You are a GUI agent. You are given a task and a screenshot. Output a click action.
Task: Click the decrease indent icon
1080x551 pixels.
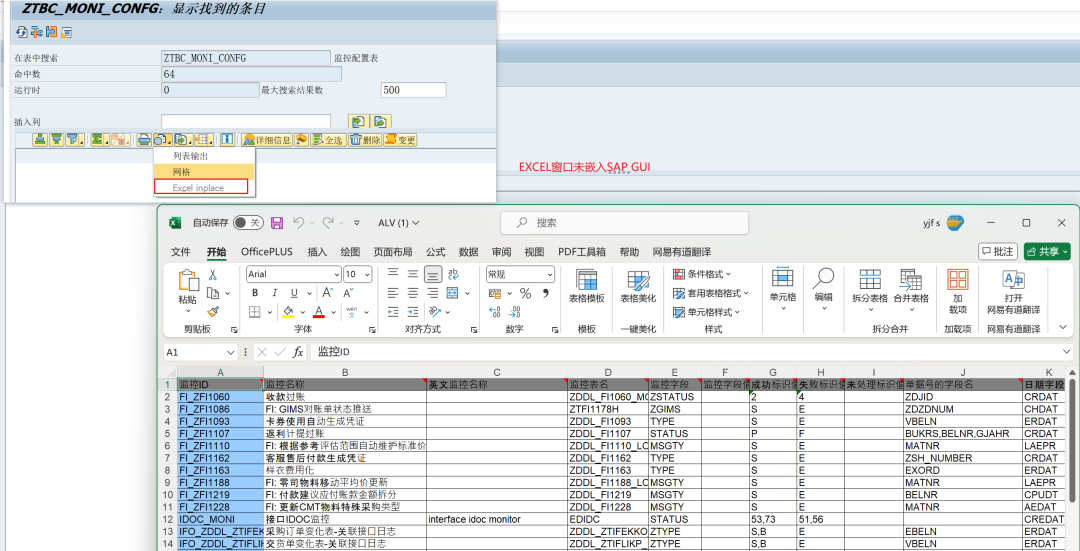(x=393, y=312)
